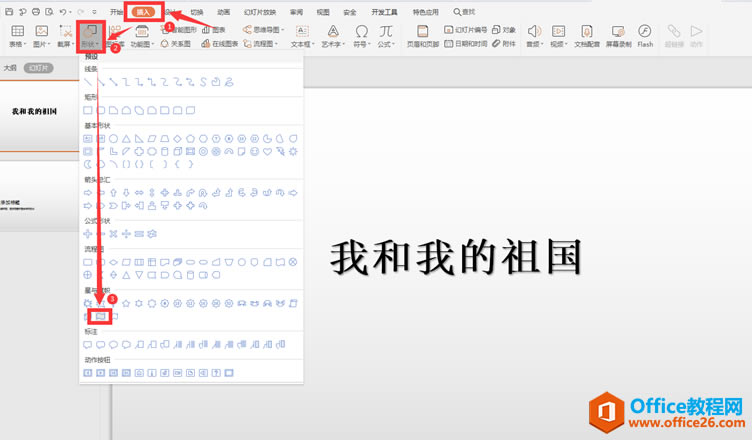Select the first slide thumbnail
The width and height of the screenshot is (752, 440).
click(40, 113)
